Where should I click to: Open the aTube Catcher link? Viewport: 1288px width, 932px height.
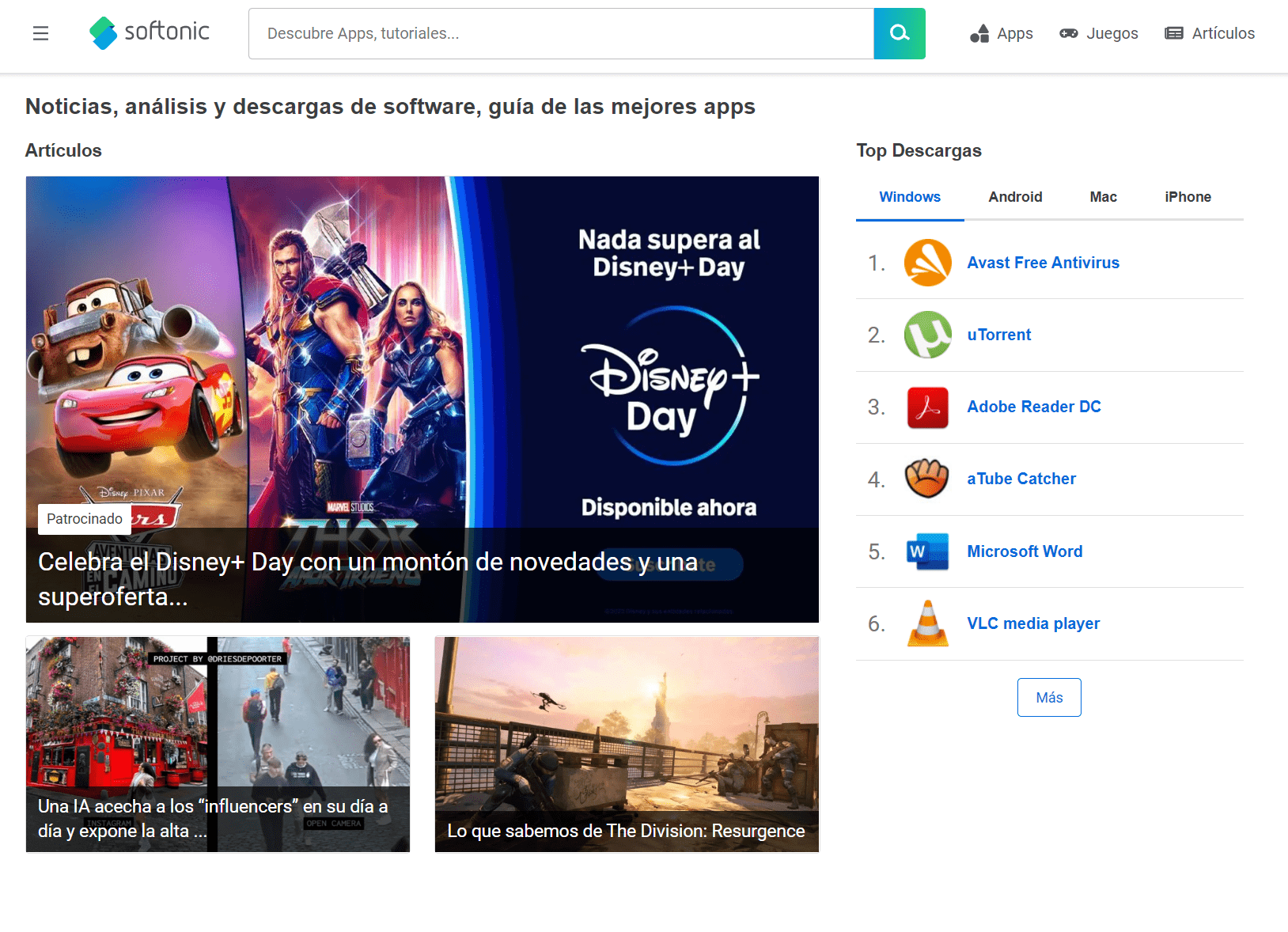click(x=1021, y=479)
